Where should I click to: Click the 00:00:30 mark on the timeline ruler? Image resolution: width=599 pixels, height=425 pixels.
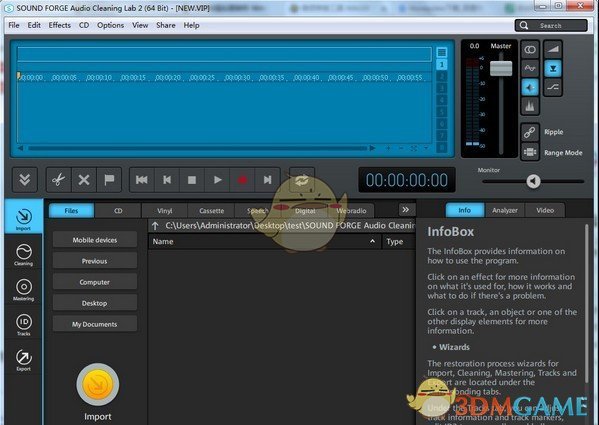click(x=238, y=78)
